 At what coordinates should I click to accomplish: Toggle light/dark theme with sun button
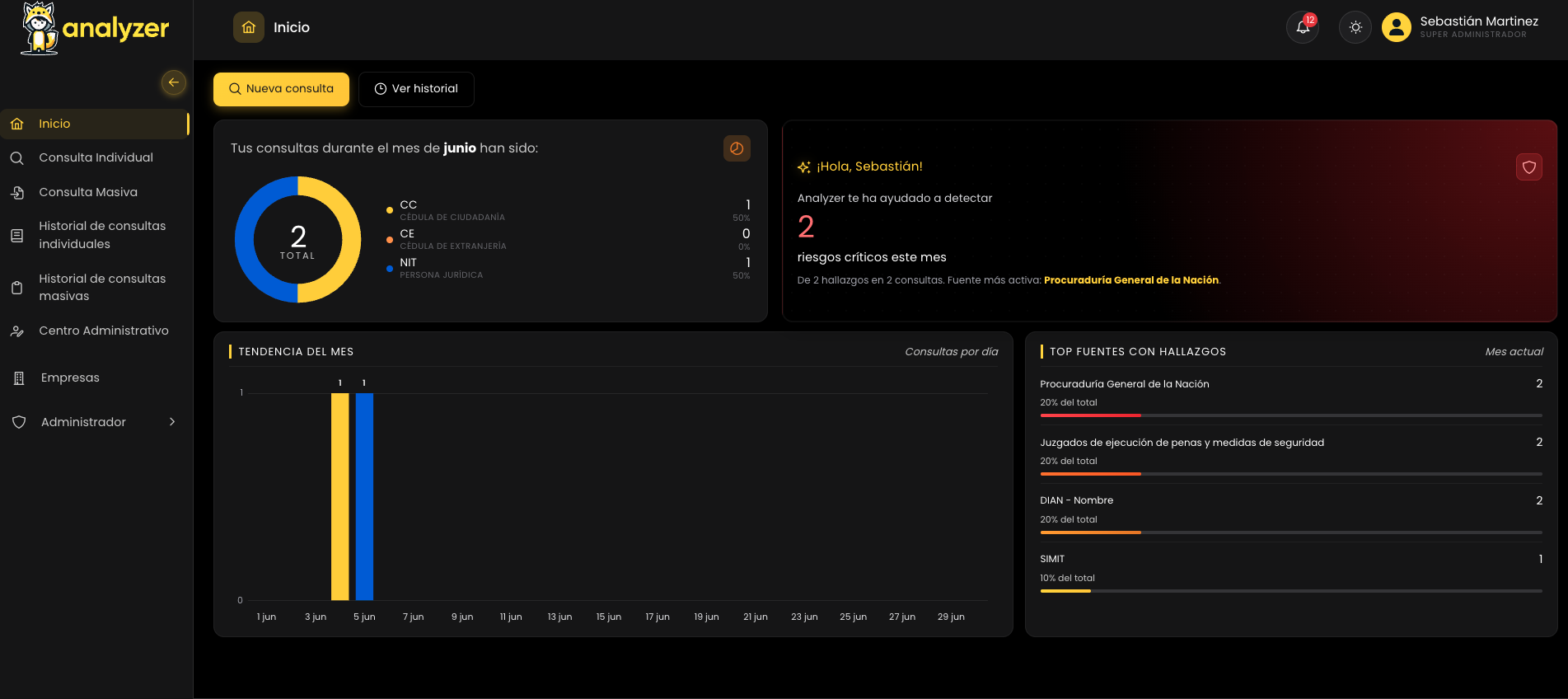[1355, 27]
